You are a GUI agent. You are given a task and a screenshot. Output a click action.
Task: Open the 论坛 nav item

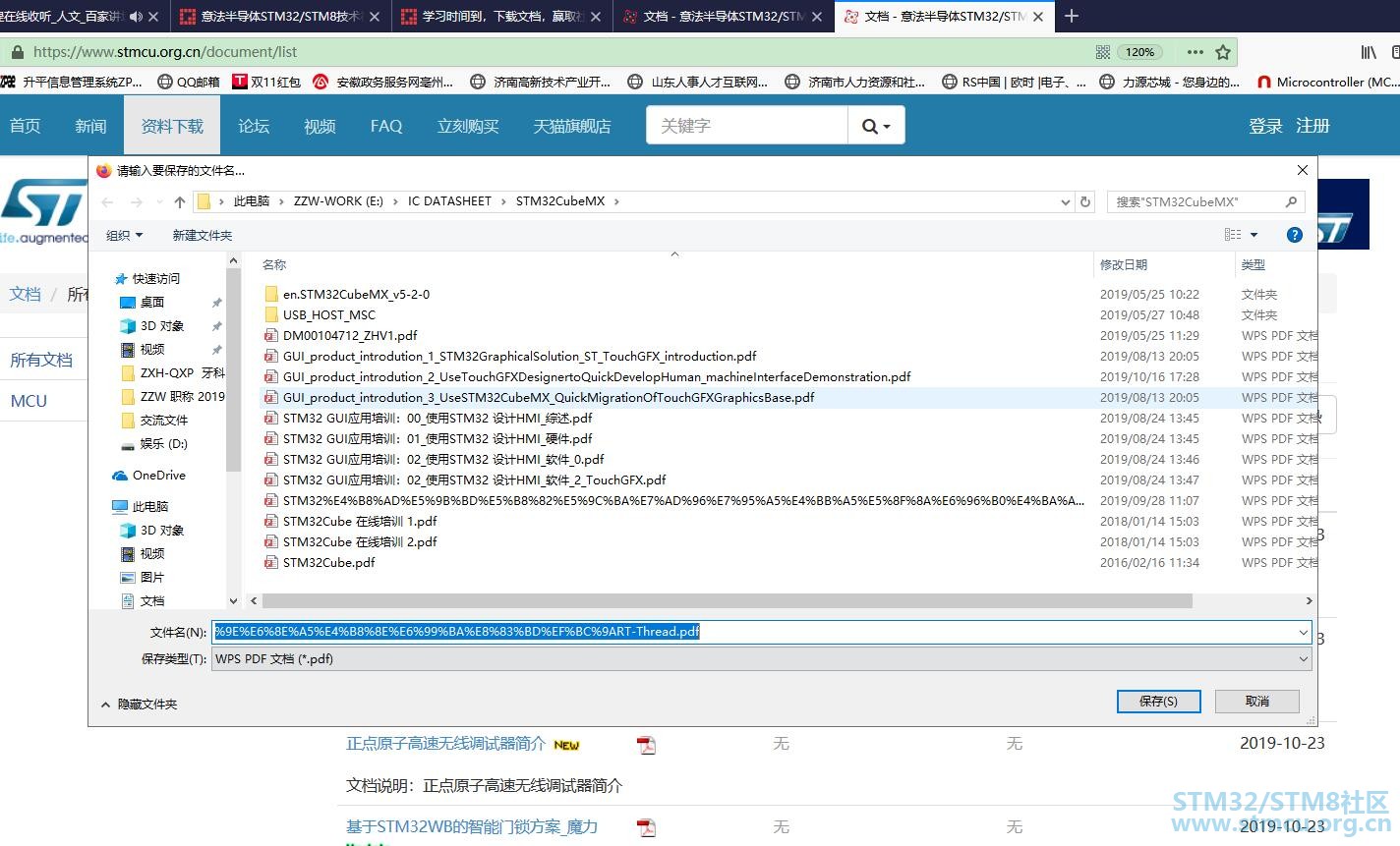(x=254, y=126)
